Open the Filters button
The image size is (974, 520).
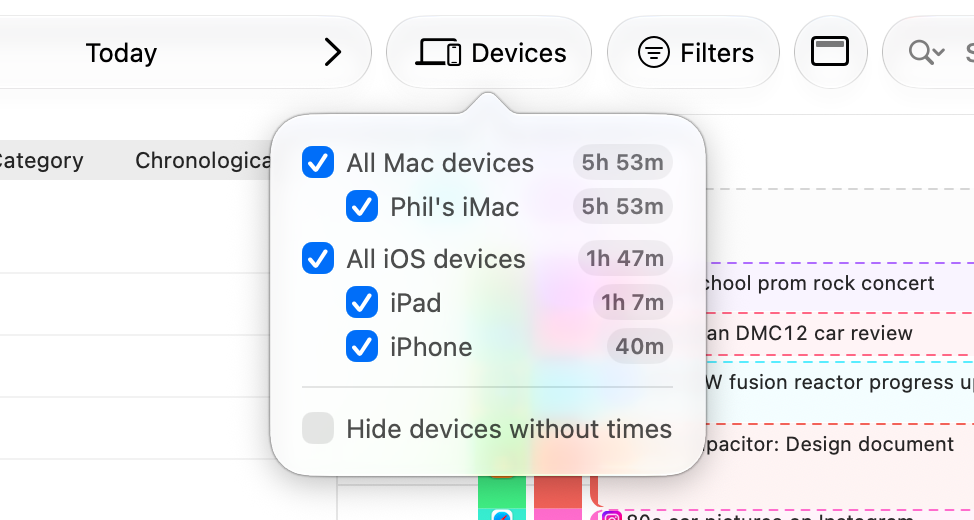pyautogui.click(x=693, y=52)
